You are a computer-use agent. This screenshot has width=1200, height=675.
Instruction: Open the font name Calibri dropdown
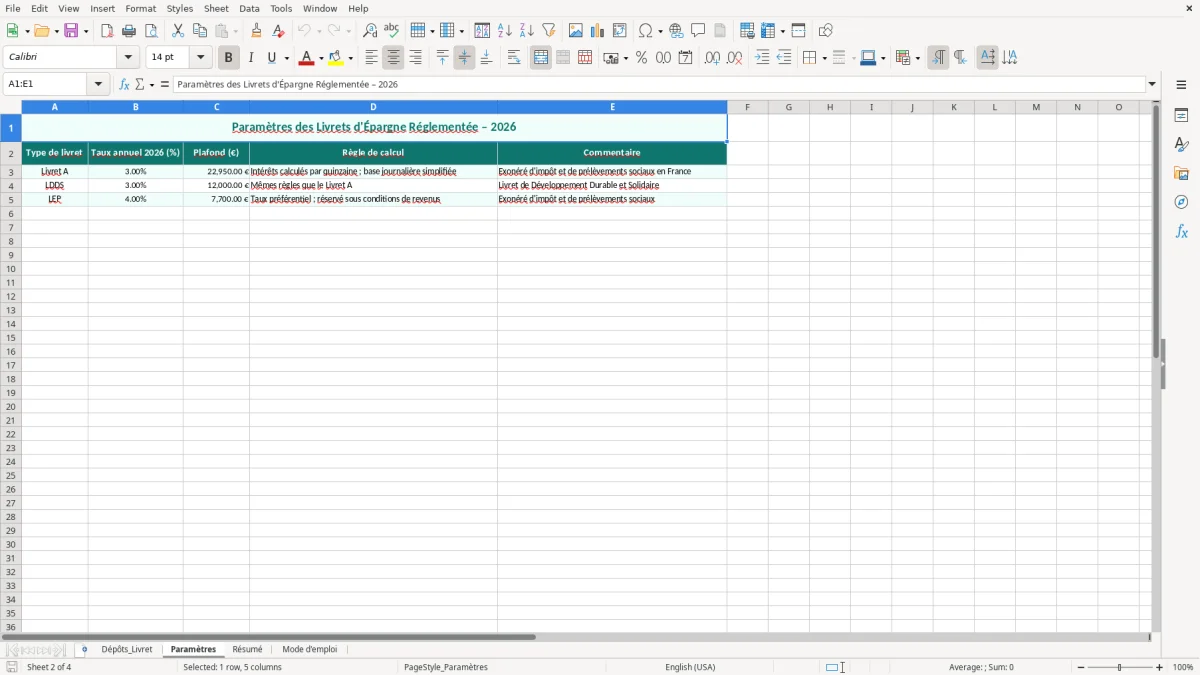pos(128,57)
